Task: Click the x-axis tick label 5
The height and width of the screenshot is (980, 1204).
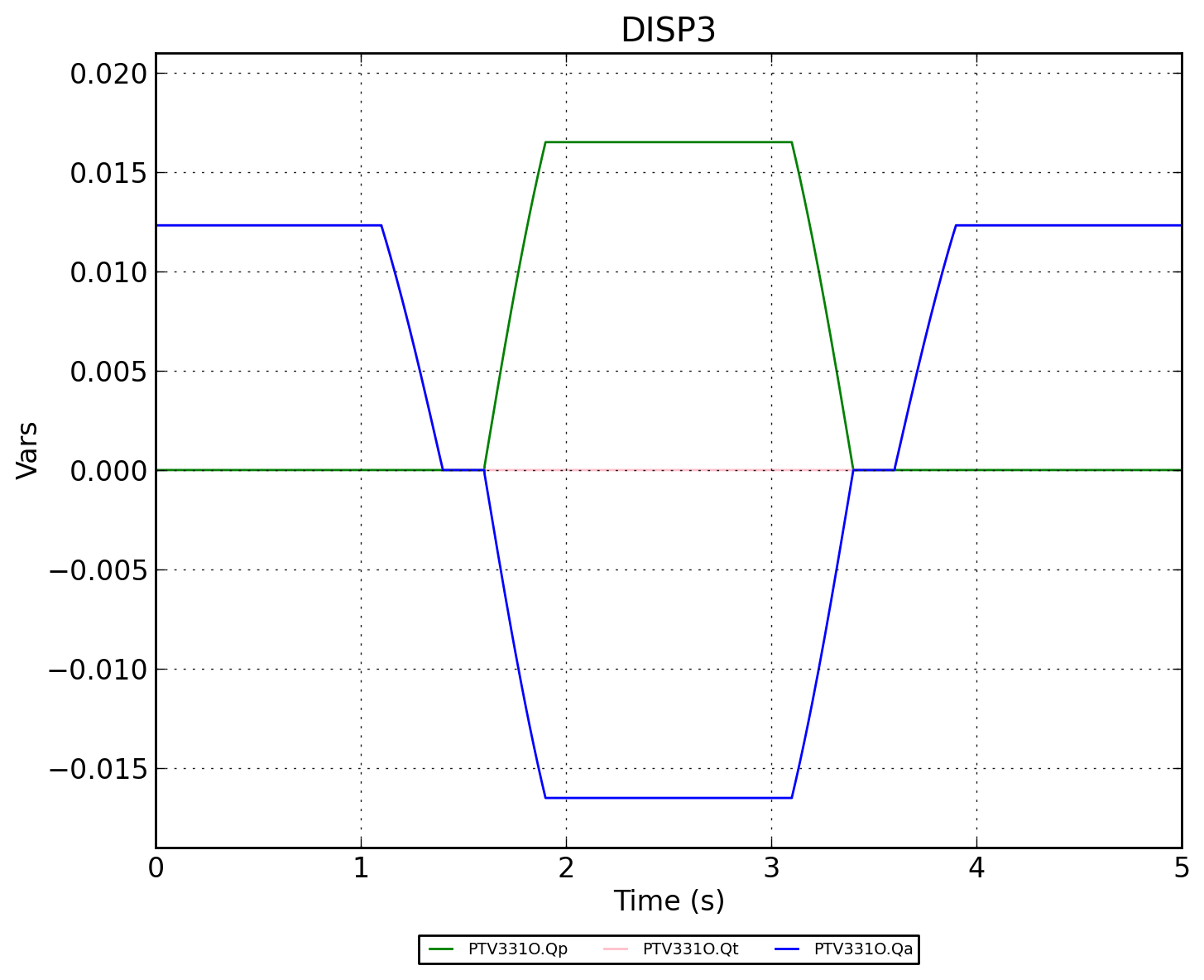Action: coord(1181,868)
